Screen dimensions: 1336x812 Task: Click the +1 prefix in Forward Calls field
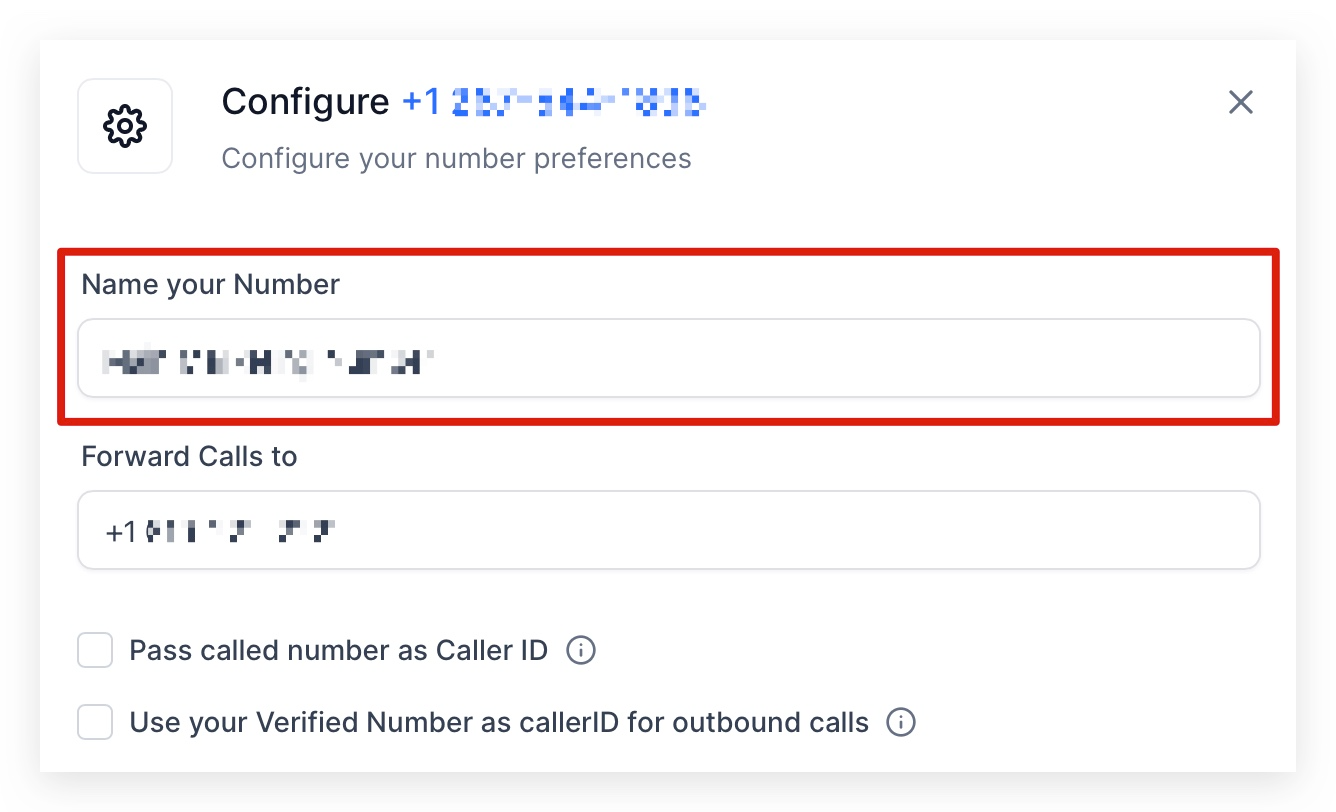121,531
